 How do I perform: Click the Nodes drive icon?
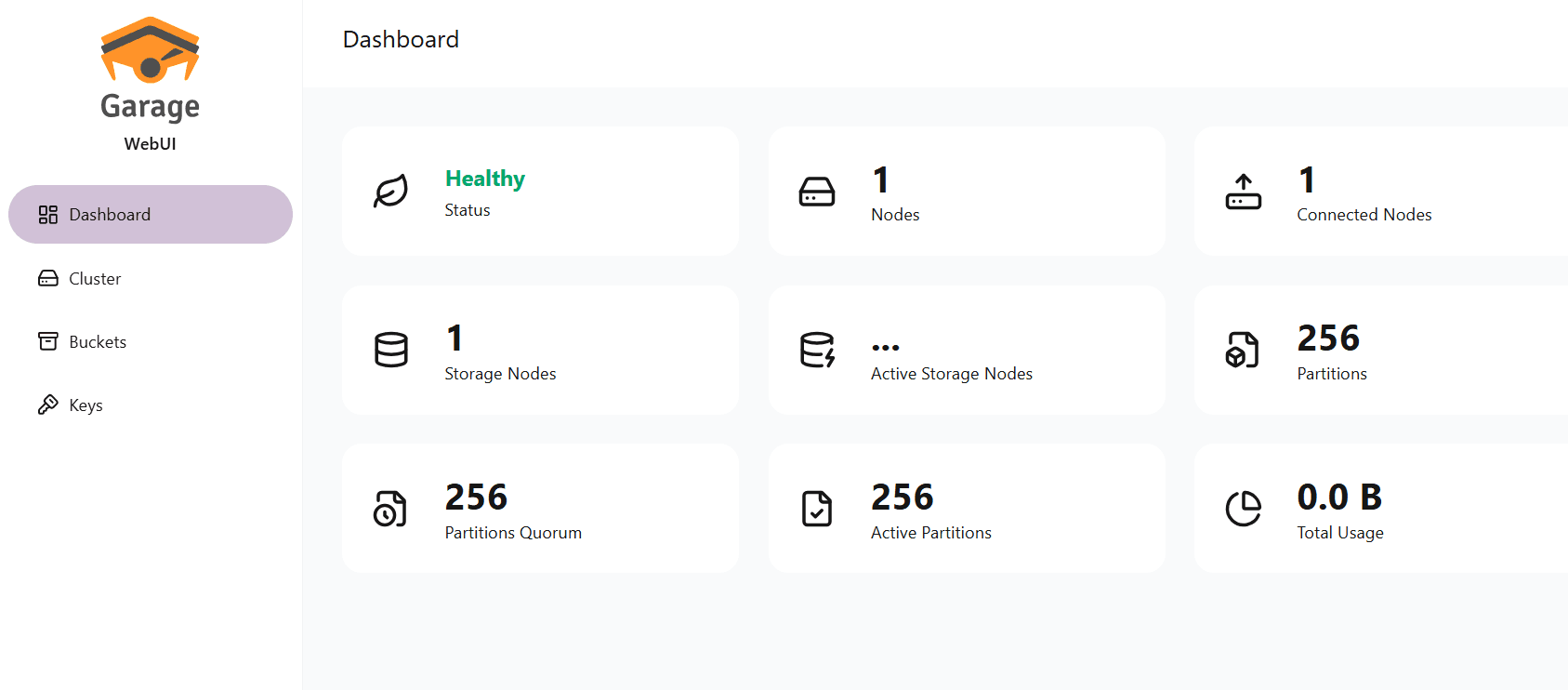817,192
